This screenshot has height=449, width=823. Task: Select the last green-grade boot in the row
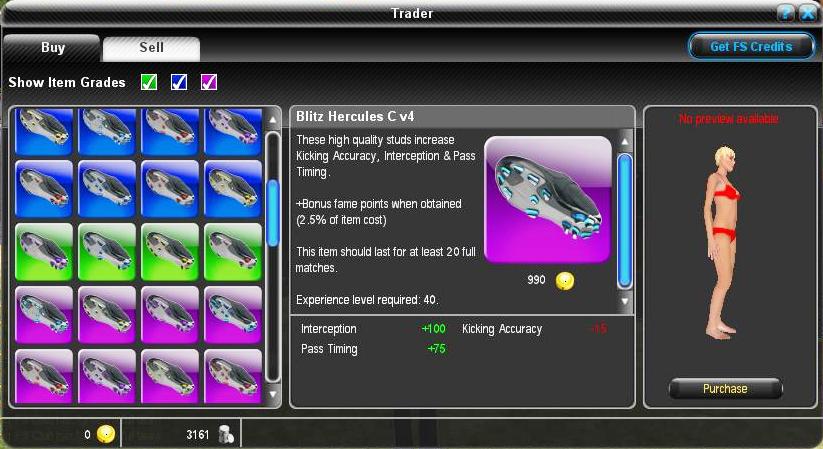click(x=233, y=252)
